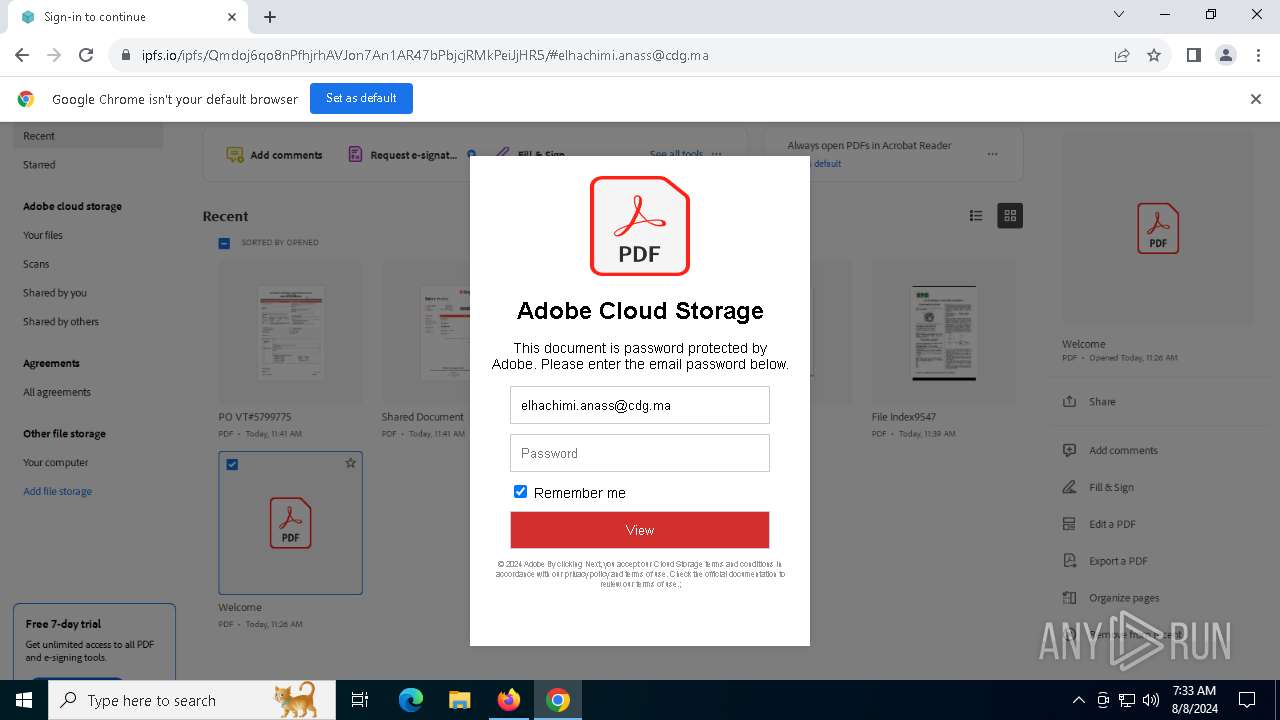This screenshot has width=1280, height=720.
Task: Uncheck the Welcome file checkbox
Action: coord(232,464)
